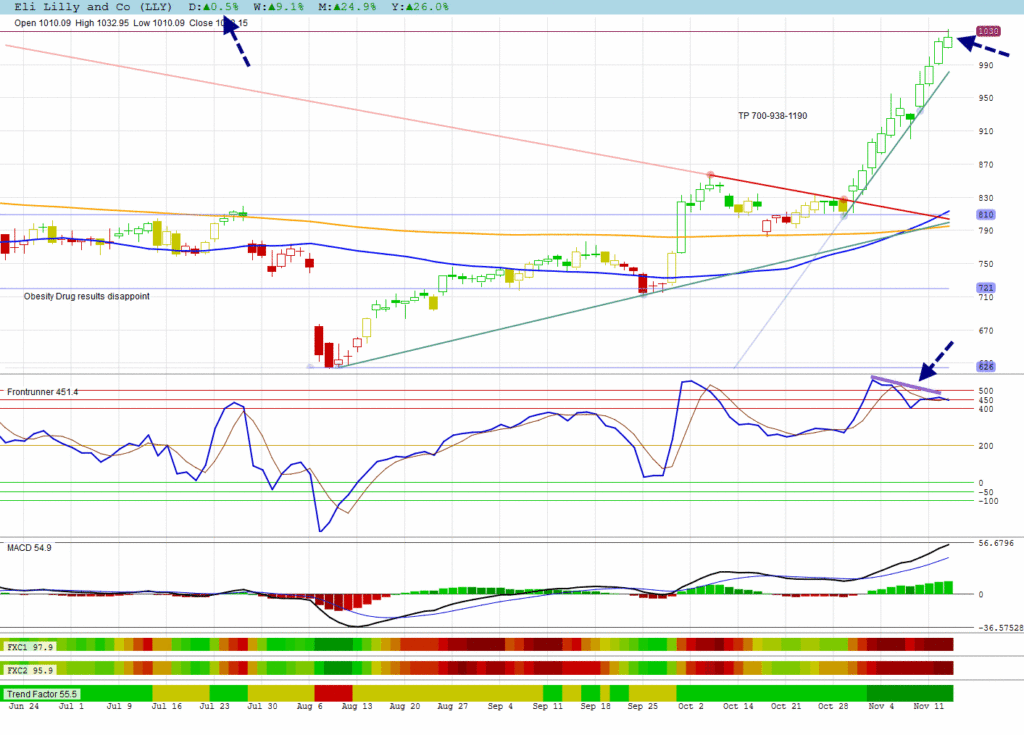Select the 721 price level marker
Image resolution: width=1024 pixels, height=735 pixels.
pos(985,288)
